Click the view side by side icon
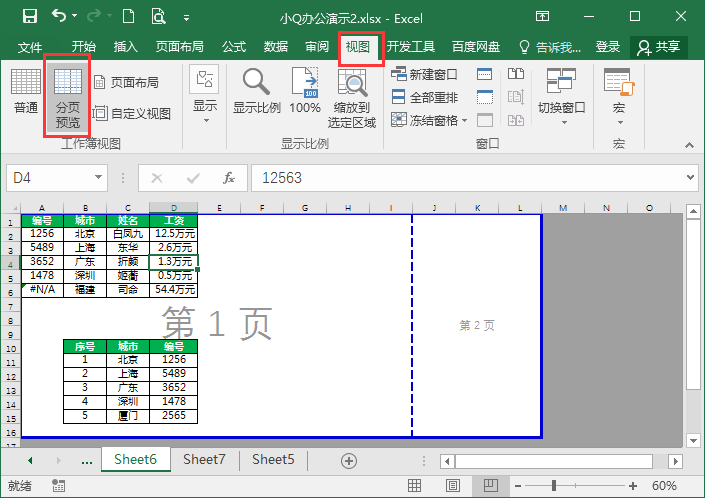The width and height of the screenshot is (705, 498). (516, 74)
